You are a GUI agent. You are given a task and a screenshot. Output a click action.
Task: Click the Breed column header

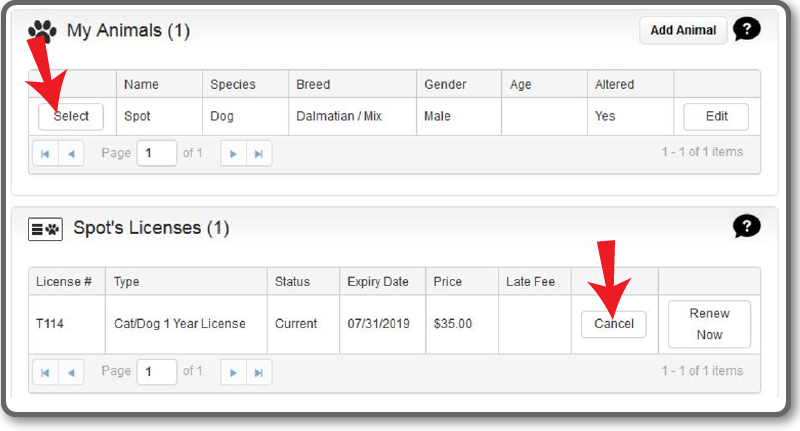click(352, 84)
